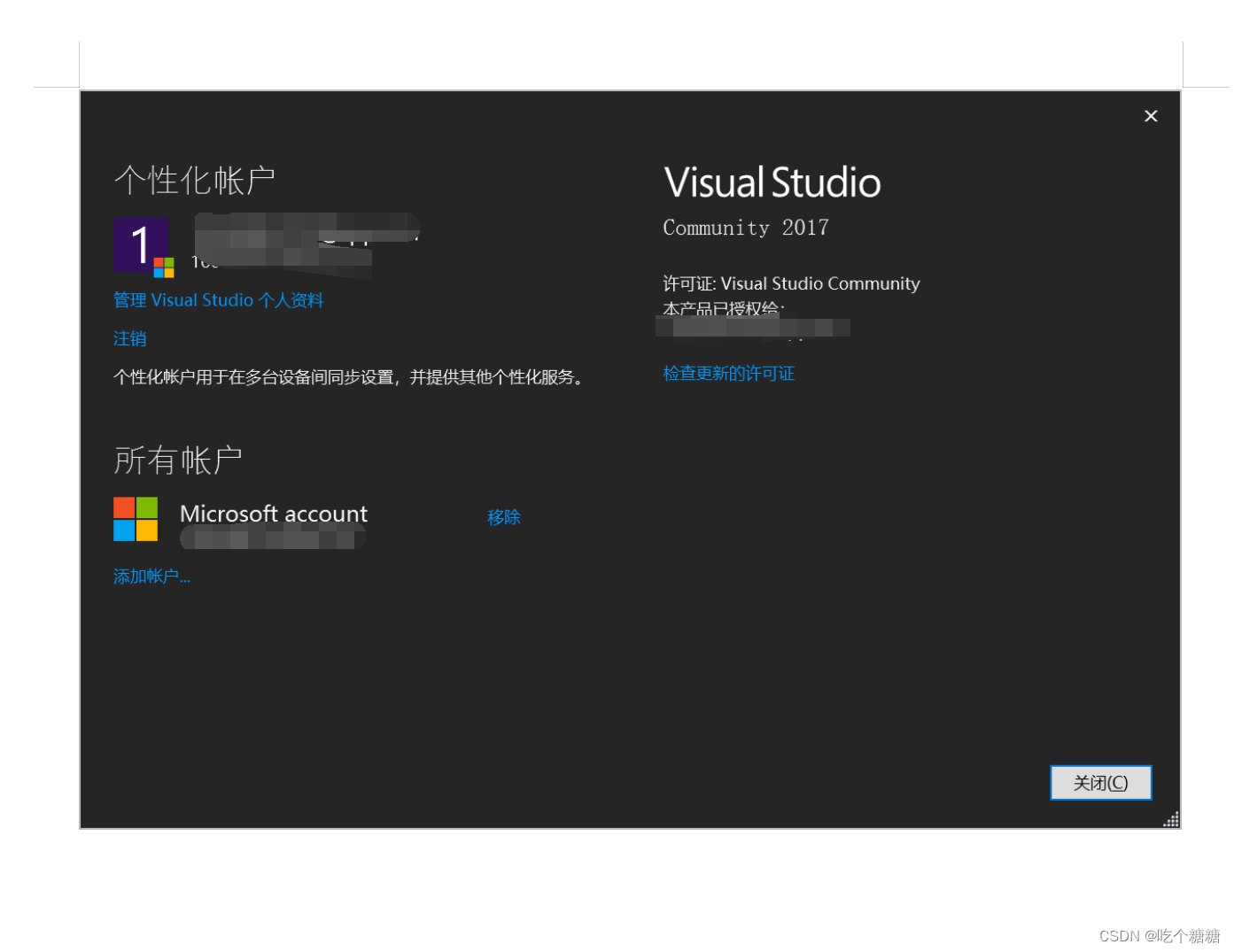Click the Visual Studio title text

[x=772, y=182]
